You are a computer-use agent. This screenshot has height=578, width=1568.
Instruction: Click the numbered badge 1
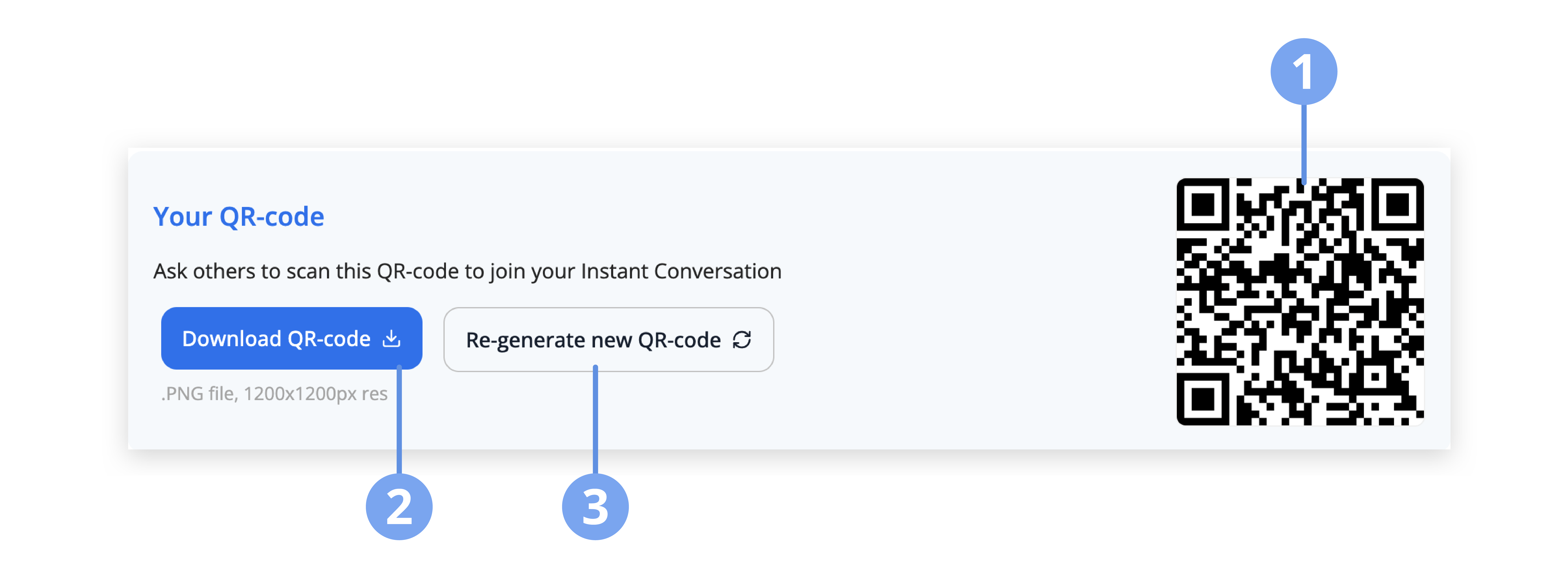[1303, 72]
